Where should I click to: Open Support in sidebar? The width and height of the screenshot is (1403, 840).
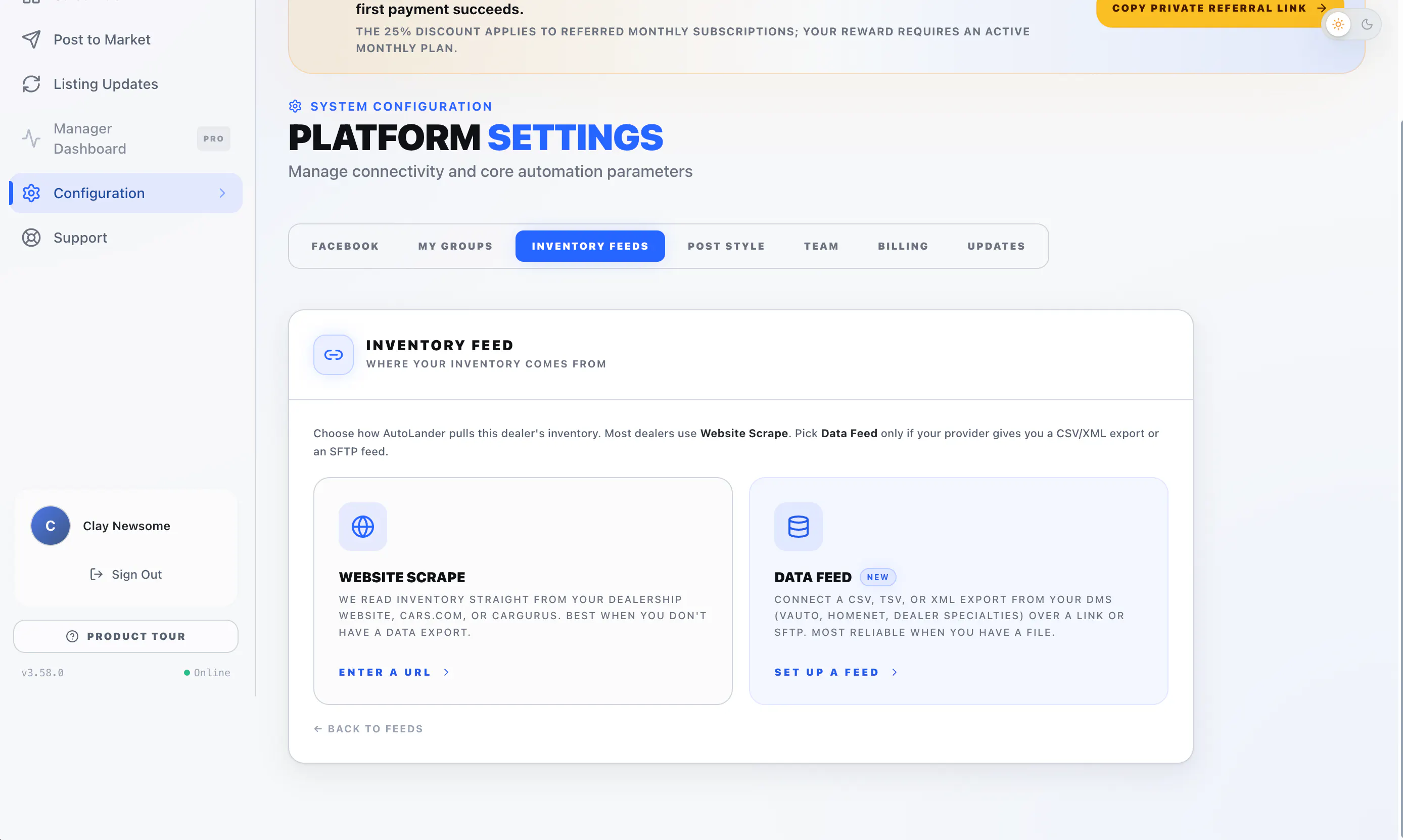coord(126,238)
